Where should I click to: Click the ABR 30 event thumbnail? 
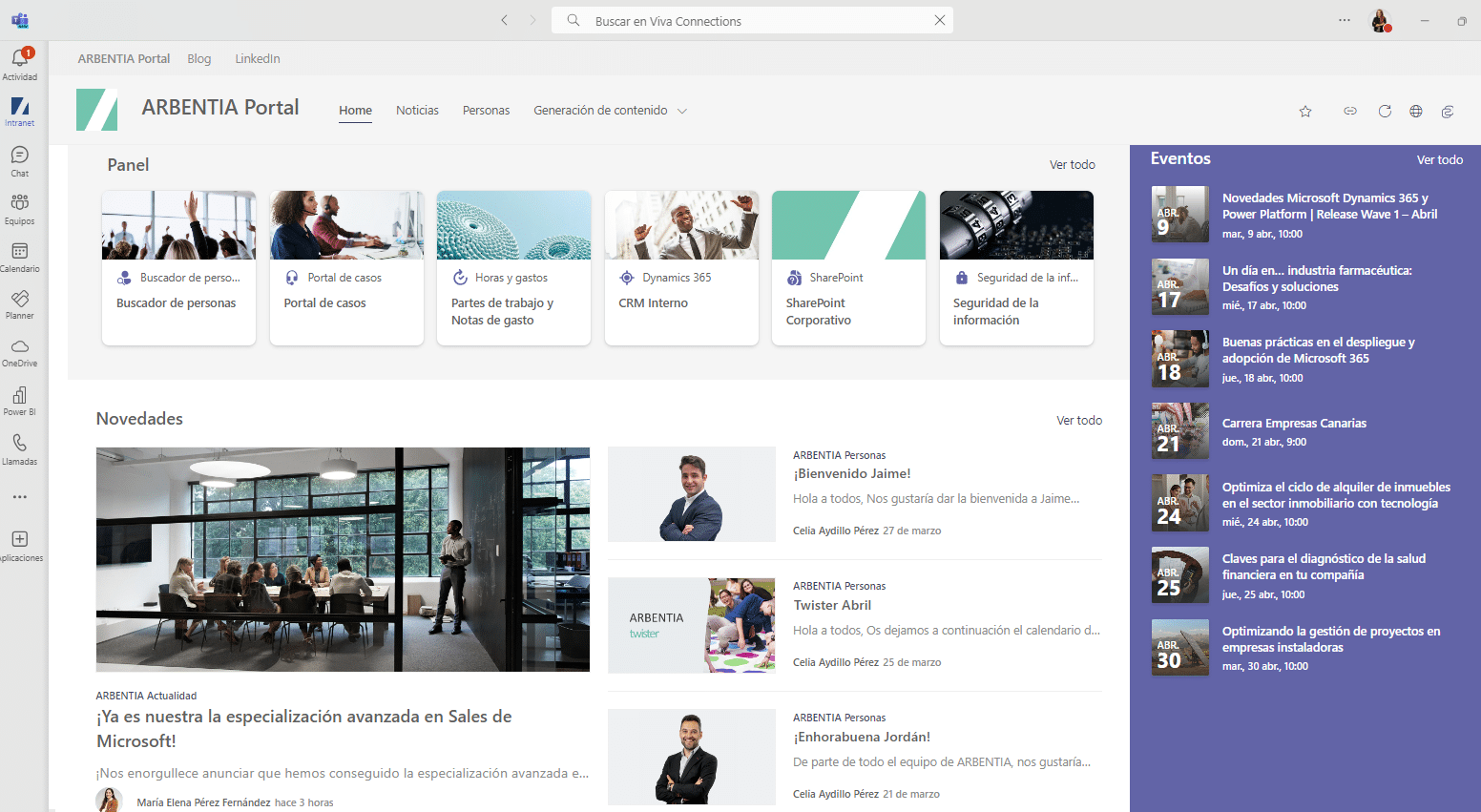[1180, 648]
